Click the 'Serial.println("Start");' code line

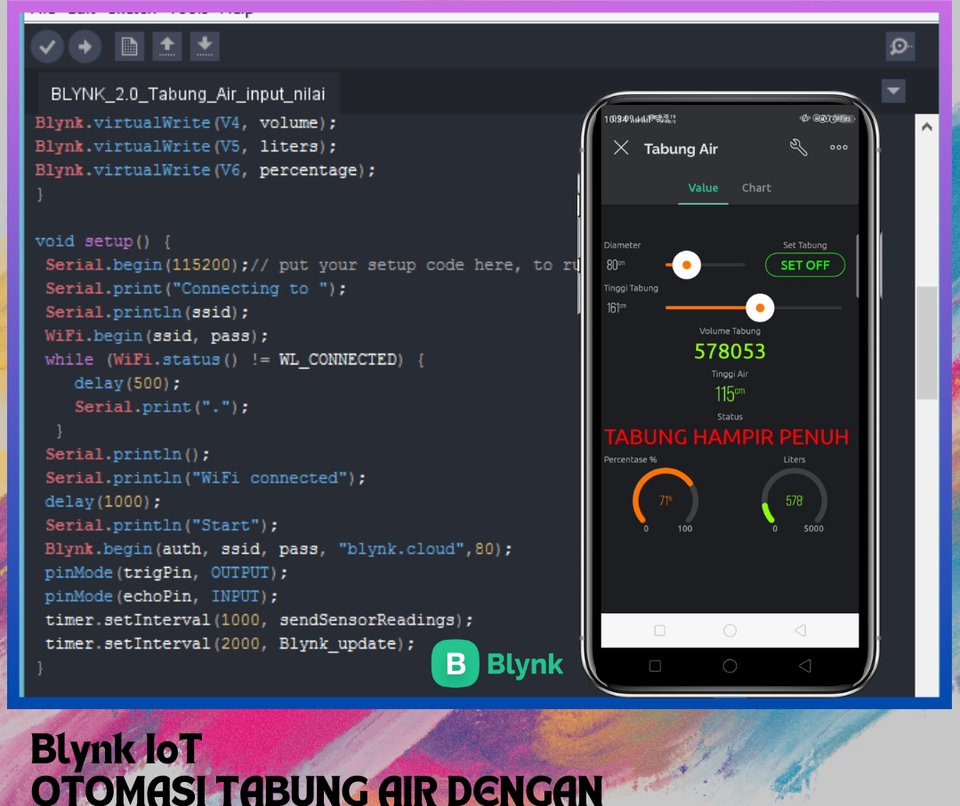pyautogui.click(x=161, y=525)
